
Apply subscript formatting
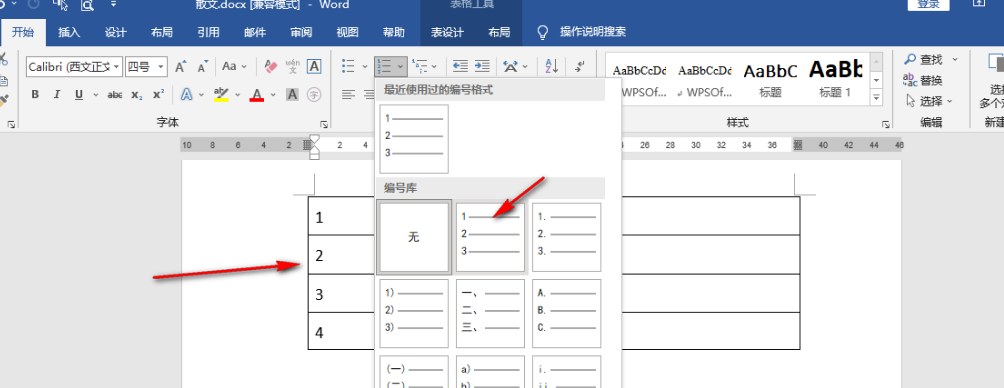pos(136,95)
